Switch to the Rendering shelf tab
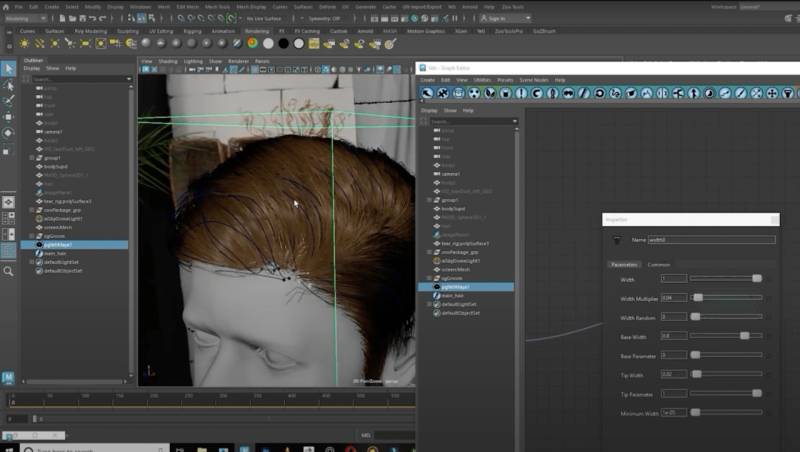The width and height of the screenshot is (800, 452). pyautogui.click(x=257, y=31)
